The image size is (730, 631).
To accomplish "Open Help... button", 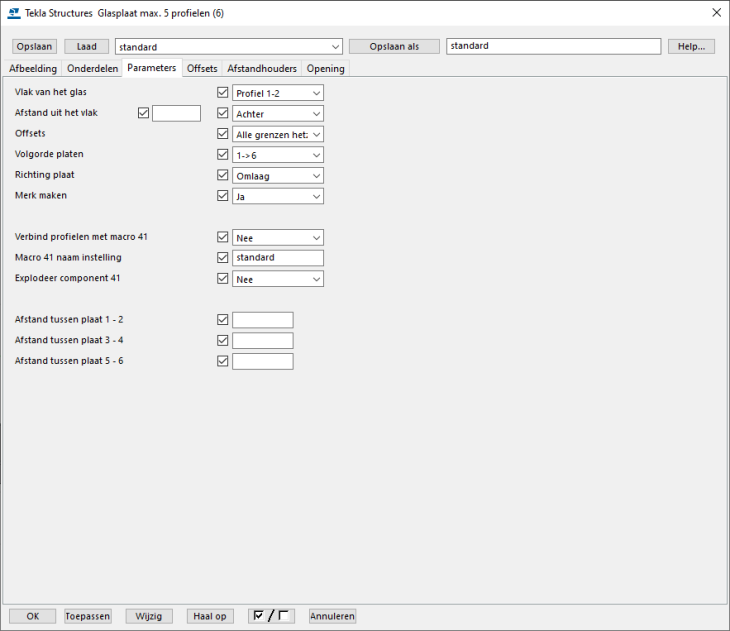I will click(691, 47).
